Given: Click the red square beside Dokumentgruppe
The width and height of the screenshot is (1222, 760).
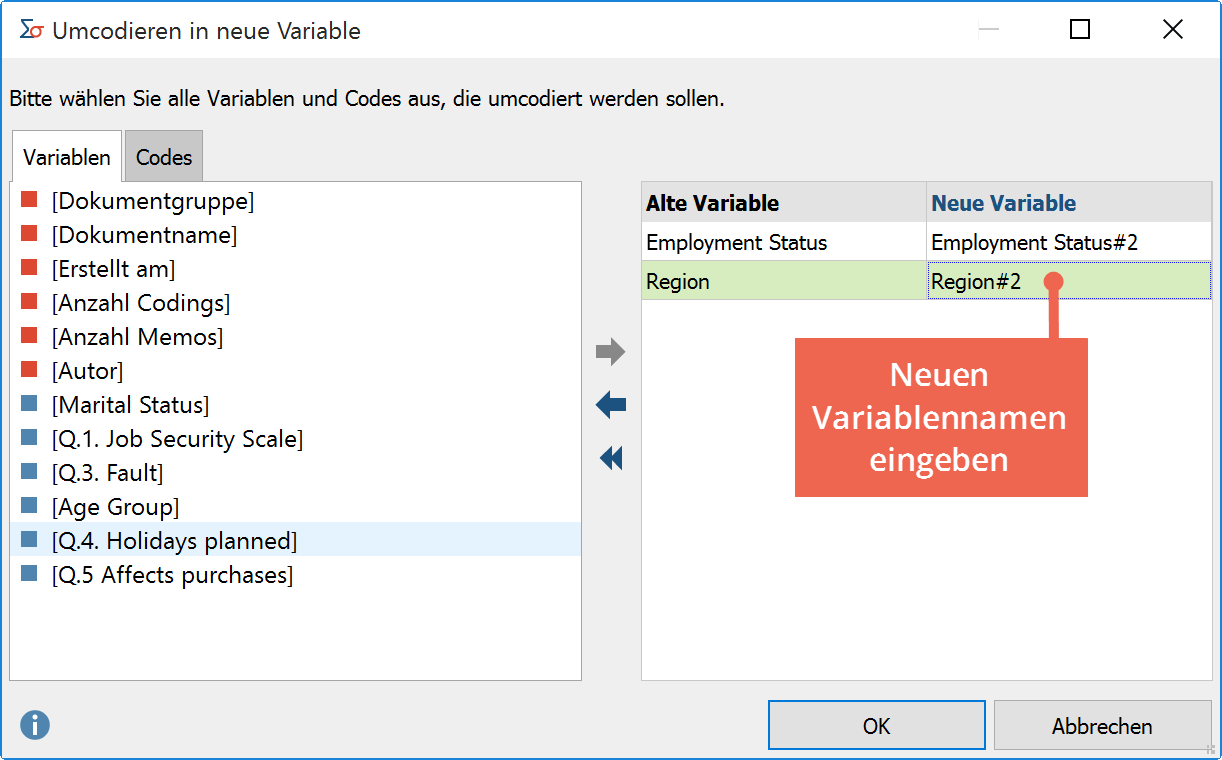Looking at the screenshot, I should tap(29, 201).
